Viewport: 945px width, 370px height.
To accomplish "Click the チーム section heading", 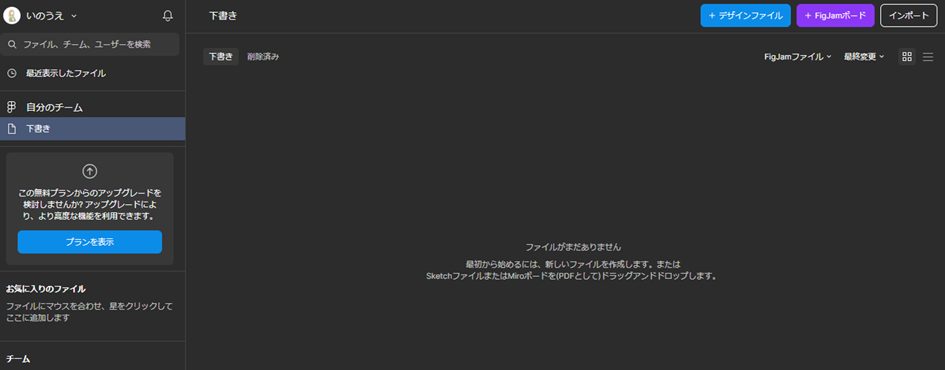I will click(x=18, y=359).
